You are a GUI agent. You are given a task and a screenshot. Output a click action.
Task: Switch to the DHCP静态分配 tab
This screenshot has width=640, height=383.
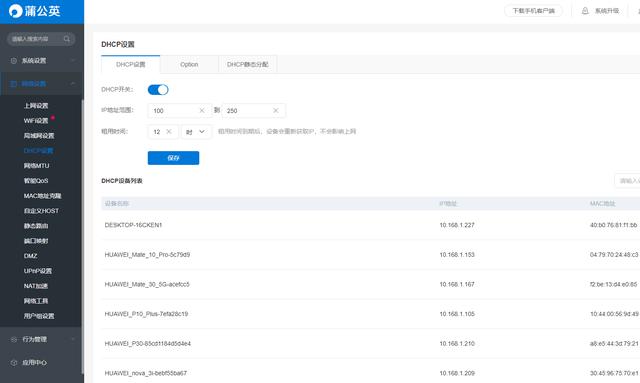pos(247,65)
